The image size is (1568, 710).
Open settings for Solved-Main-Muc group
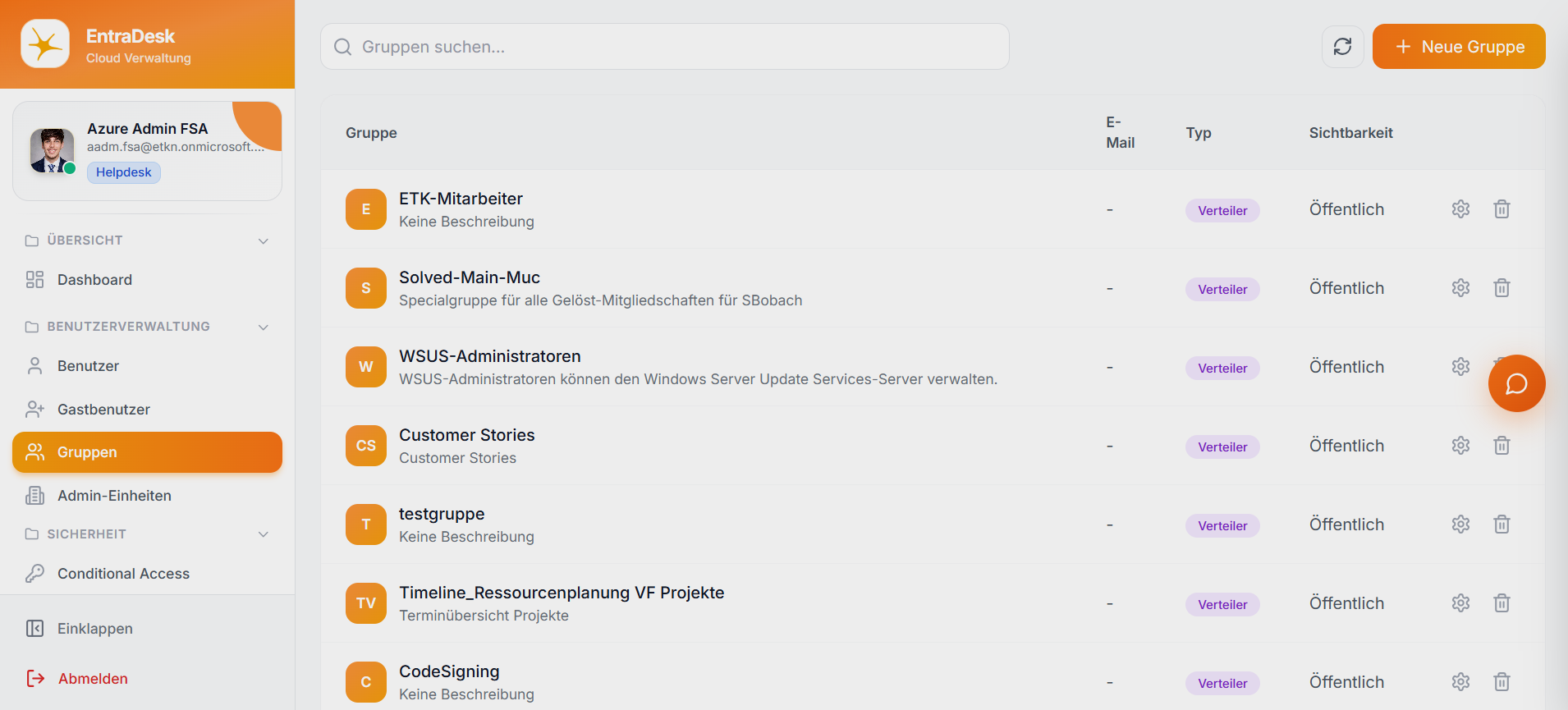[x=1460, y=288]
